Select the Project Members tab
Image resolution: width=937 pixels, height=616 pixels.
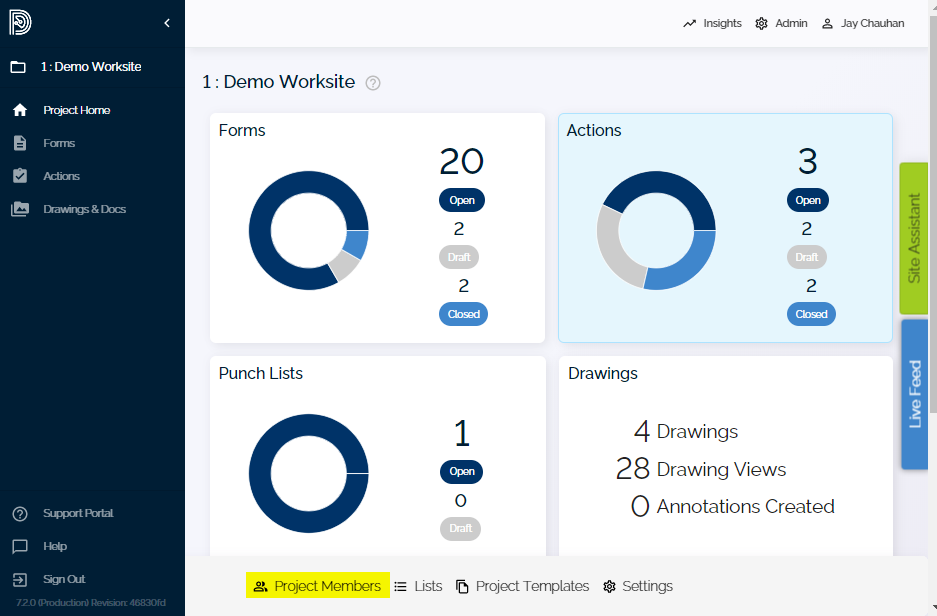[317, 586]
